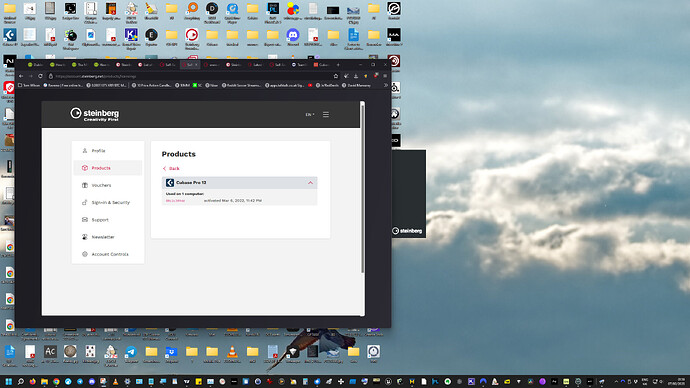Click the browser forward arrow

click(30, 76)
